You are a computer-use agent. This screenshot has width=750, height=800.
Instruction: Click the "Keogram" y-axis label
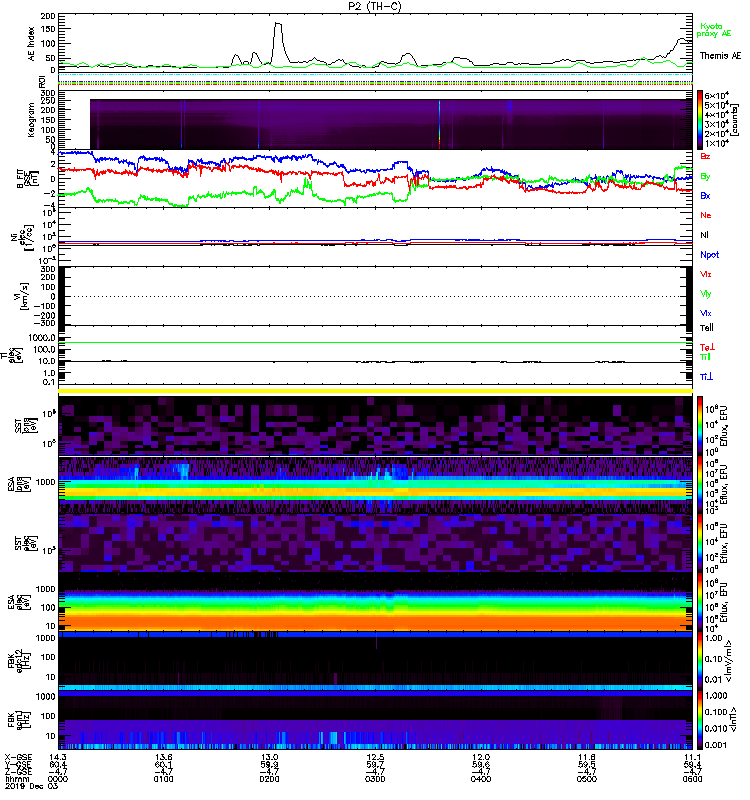click(x=32, y=120)
